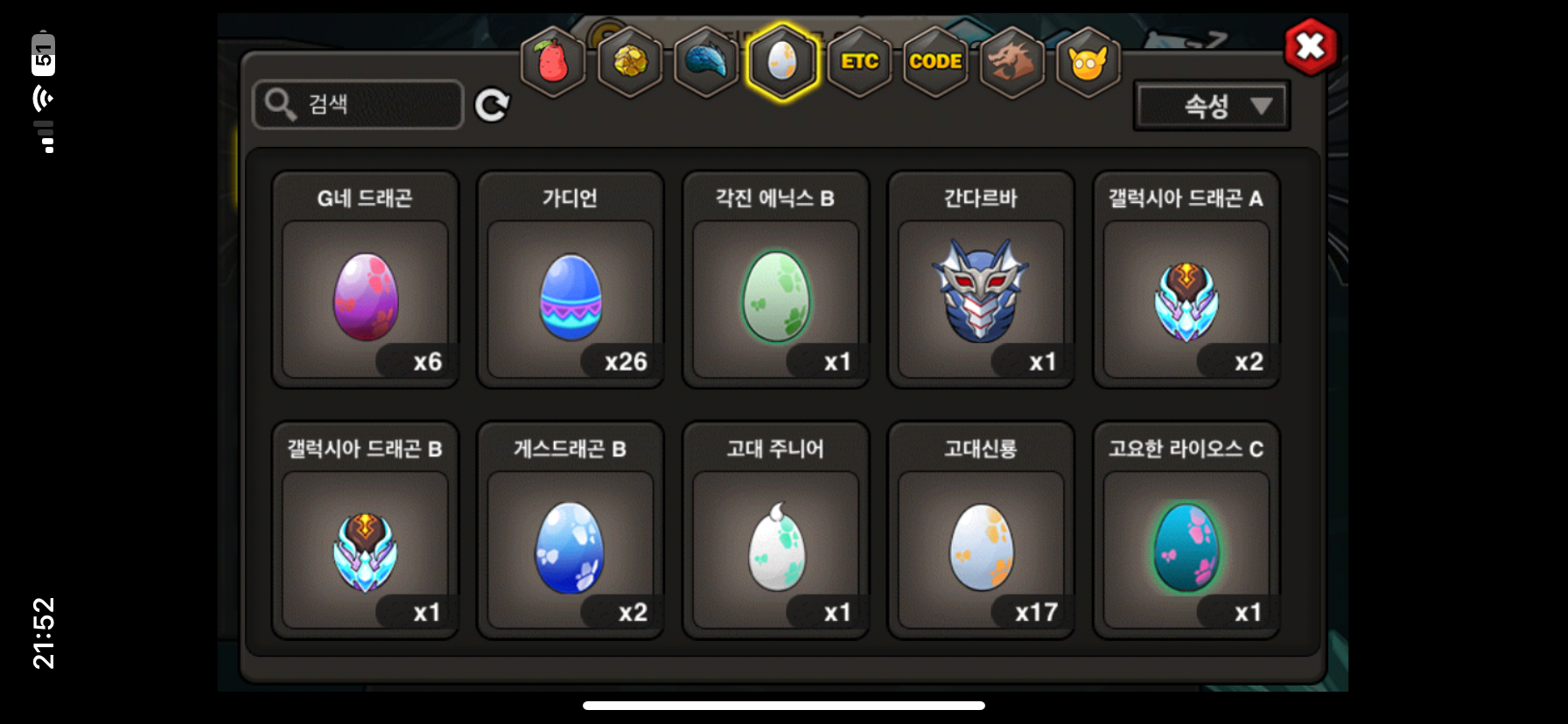The height and width of the screenshot is (724, 1568).
Task: Select the gold gem category icon
Action: click(x=630, y=62)
